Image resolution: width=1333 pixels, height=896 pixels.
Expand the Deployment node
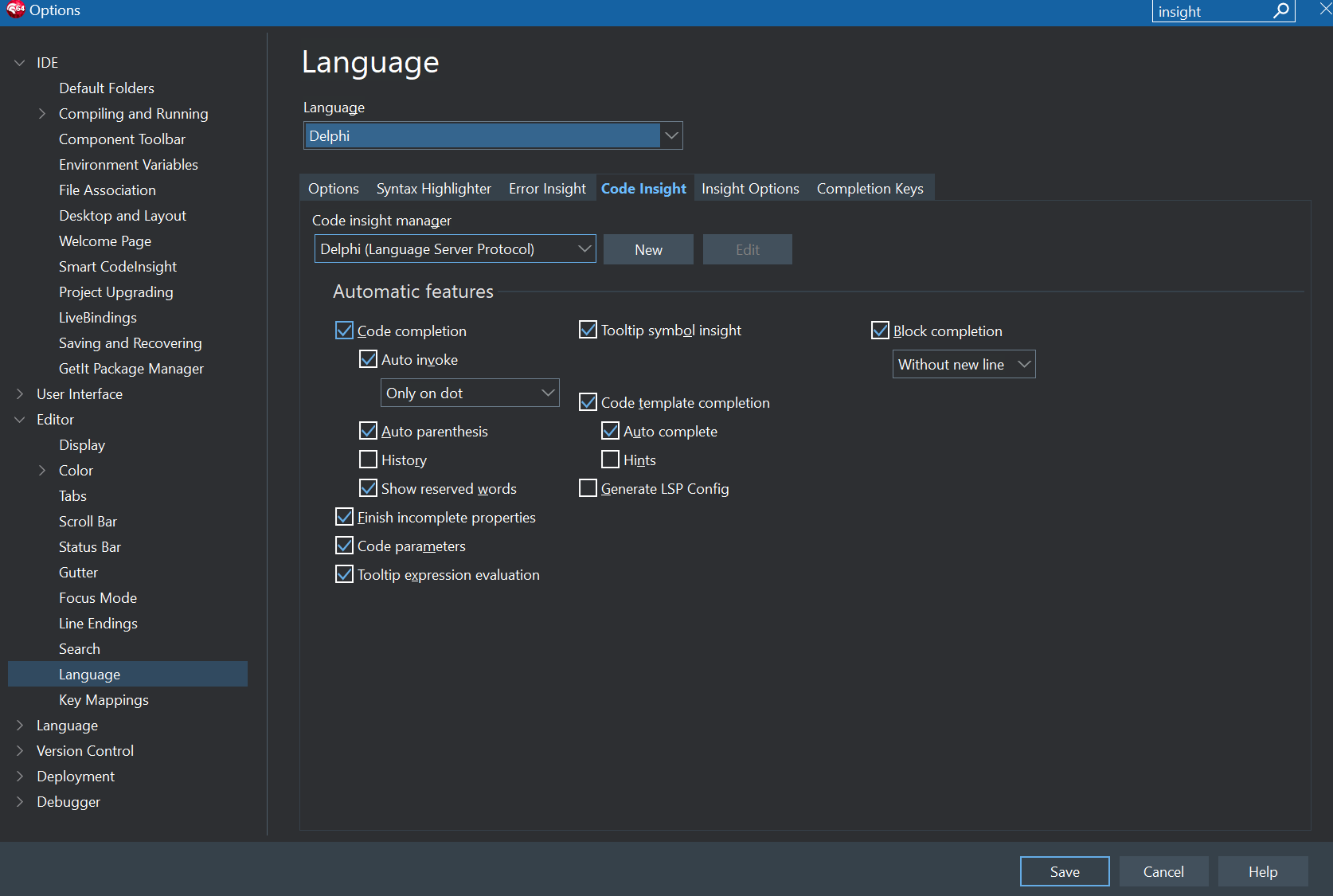pos(20,777)
